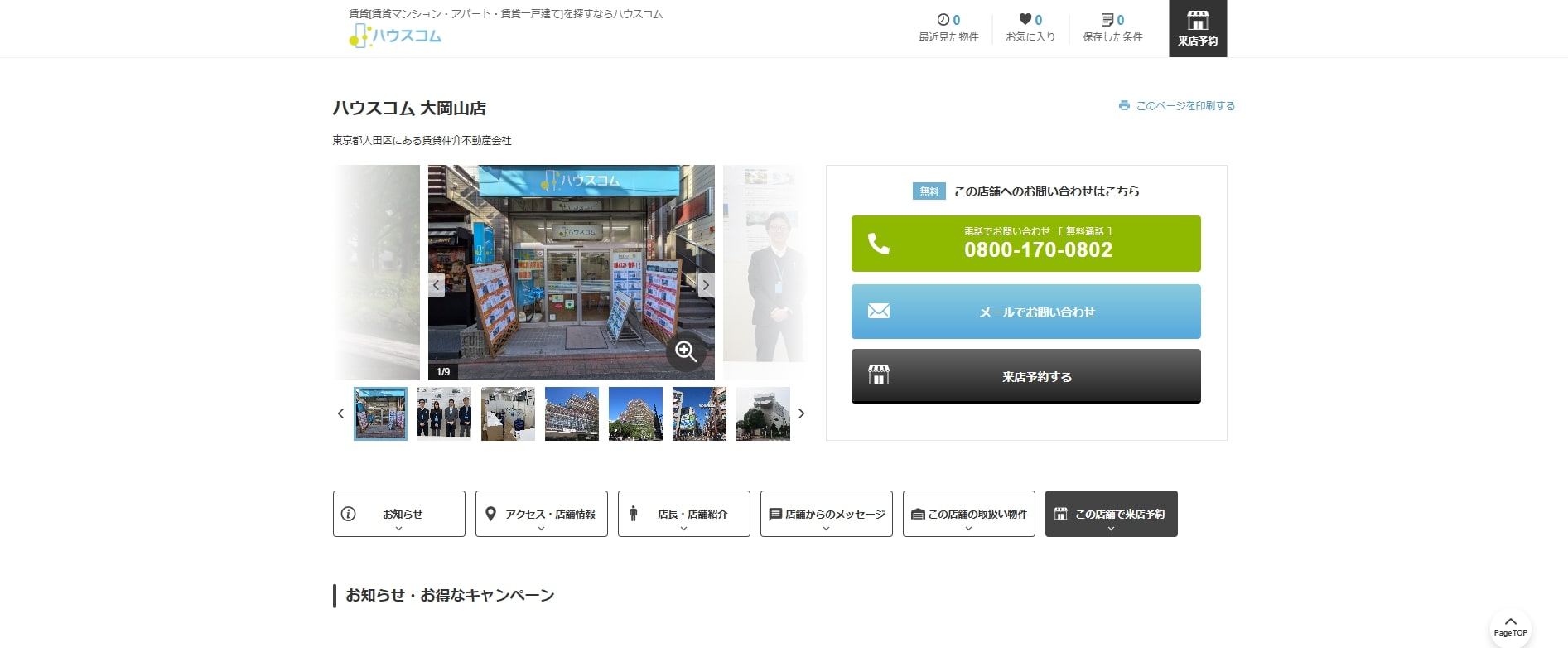Select the last thumbnail gray building
Image resolution: width=1568 pixels, height=648 pixels.
click(x=763, y=413)
